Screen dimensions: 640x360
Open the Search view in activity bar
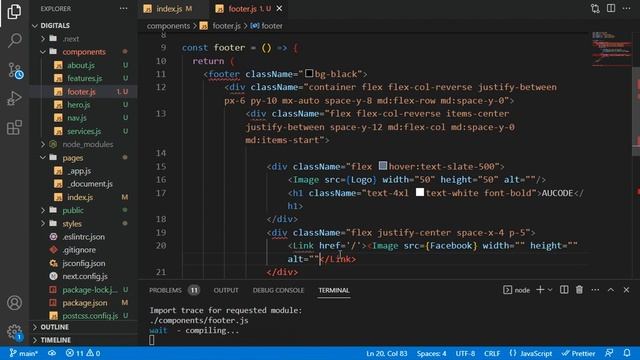[14, 40]
